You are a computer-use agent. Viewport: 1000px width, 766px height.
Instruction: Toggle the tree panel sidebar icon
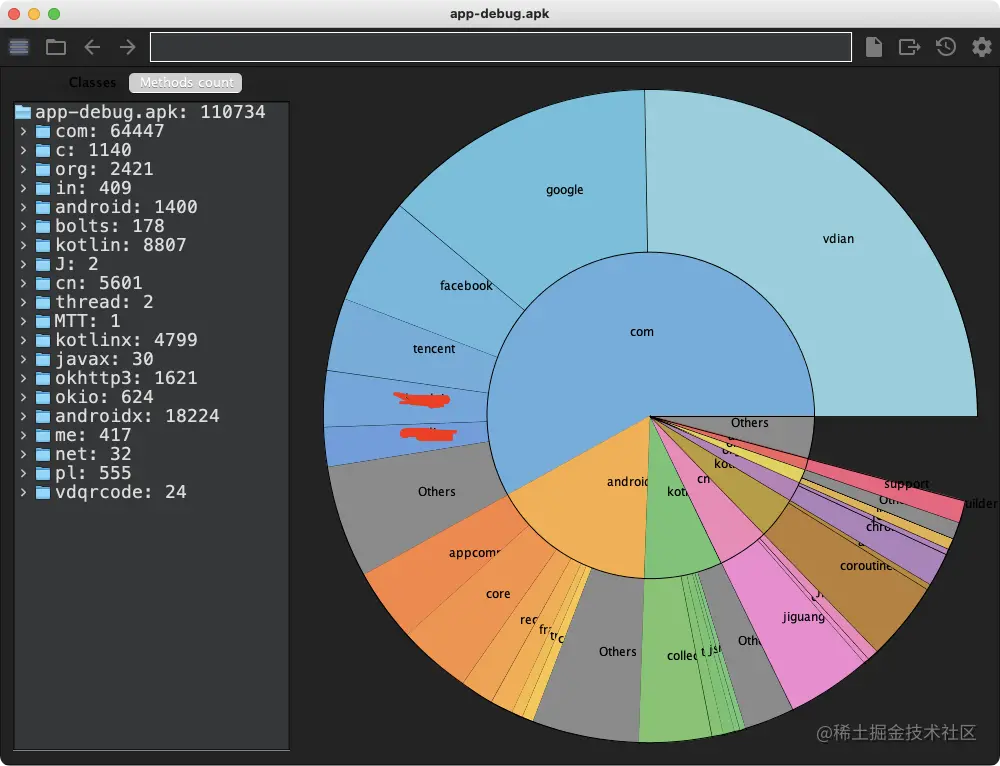19,47
